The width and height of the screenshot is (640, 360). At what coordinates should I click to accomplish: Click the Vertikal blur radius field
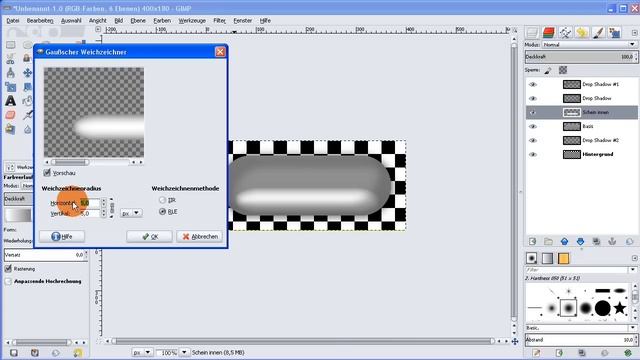pos(90,213)
